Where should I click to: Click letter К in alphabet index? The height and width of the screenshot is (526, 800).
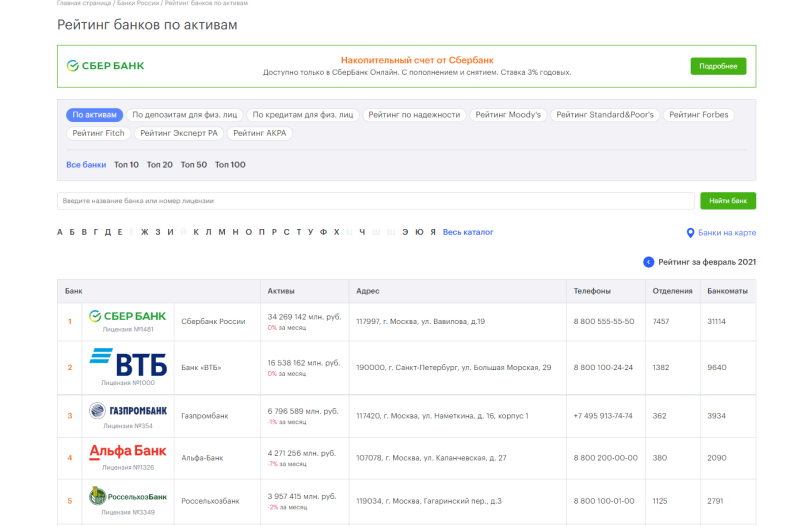[196, 232]
